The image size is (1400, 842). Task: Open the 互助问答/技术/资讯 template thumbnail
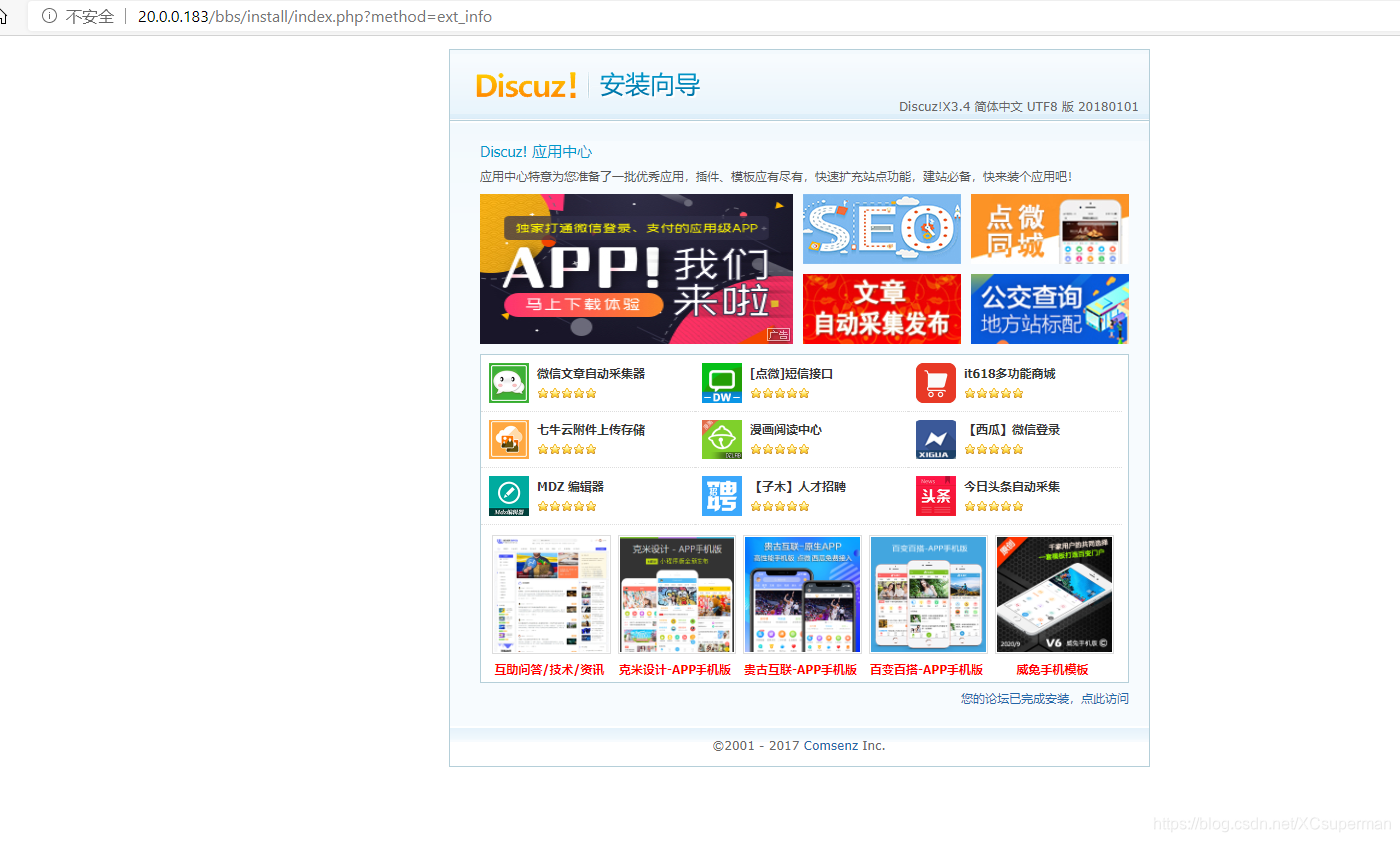click(x=551, y=594)
